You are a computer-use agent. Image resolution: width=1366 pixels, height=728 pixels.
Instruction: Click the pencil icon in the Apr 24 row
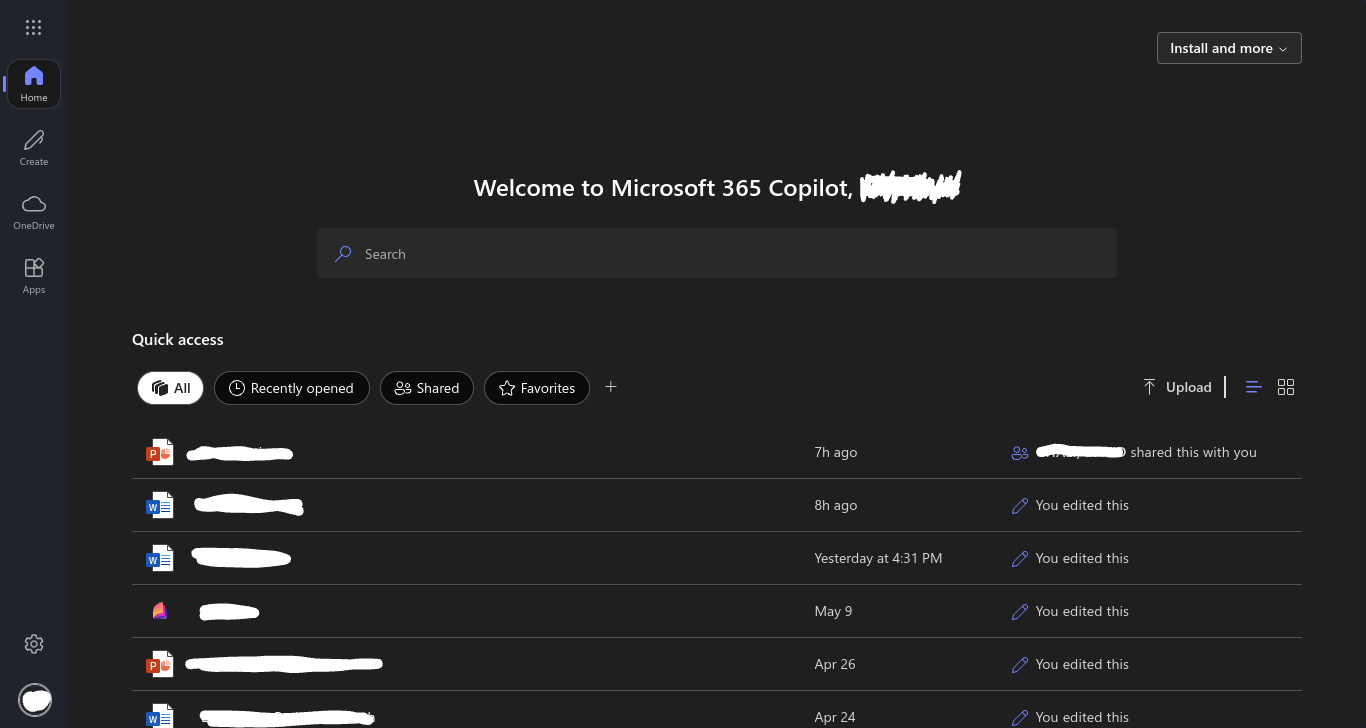point(1020,718)
